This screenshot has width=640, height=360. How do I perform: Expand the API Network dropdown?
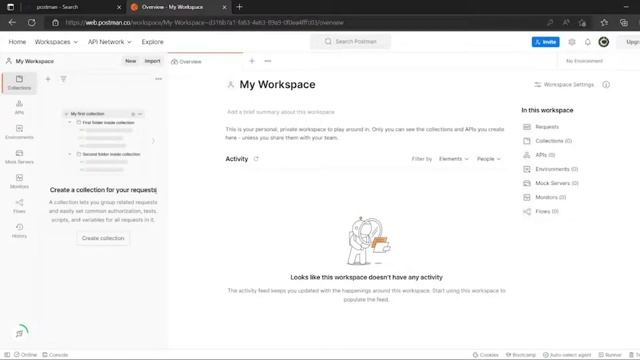[x=110, y=42]
